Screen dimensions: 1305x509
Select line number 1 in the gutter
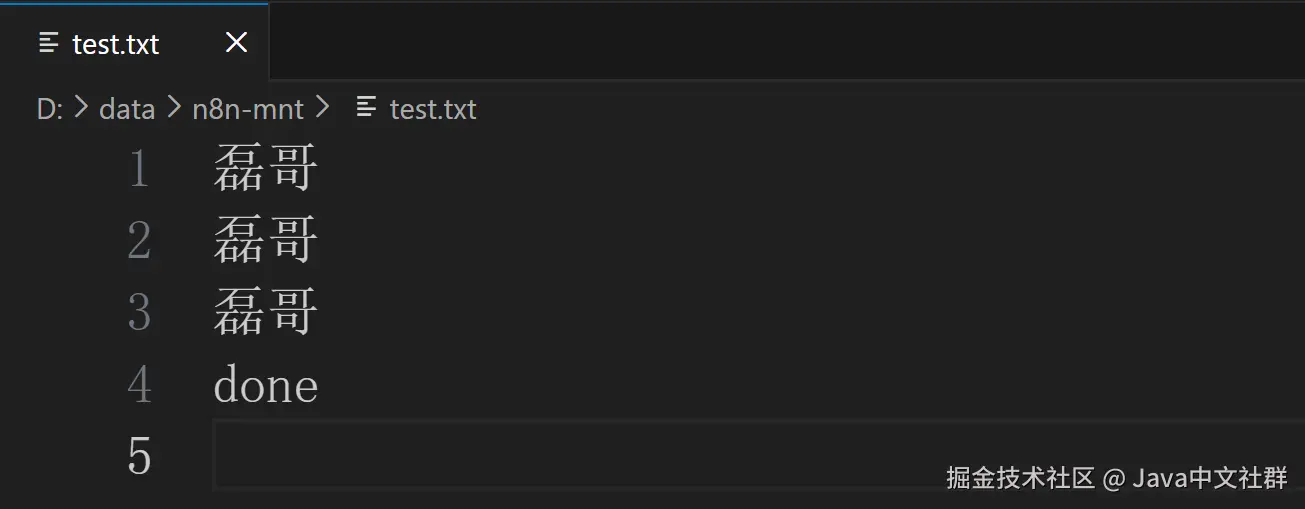tap(139, 169)
